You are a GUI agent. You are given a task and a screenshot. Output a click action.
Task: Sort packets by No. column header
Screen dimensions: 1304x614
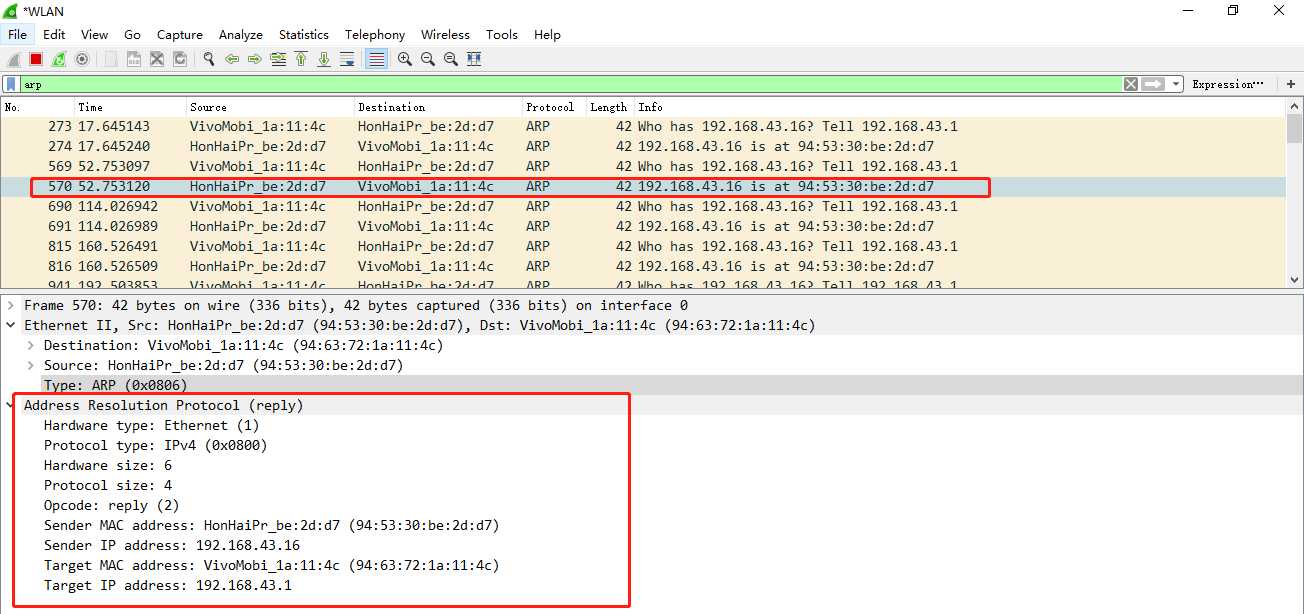pyautogui.click(x=38, y=107)
